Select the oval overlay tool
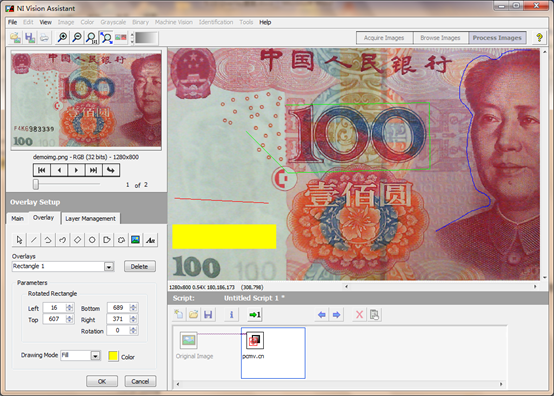Image resolution: width=554 pixels, height=396 pixels. [x=92, y=240]
